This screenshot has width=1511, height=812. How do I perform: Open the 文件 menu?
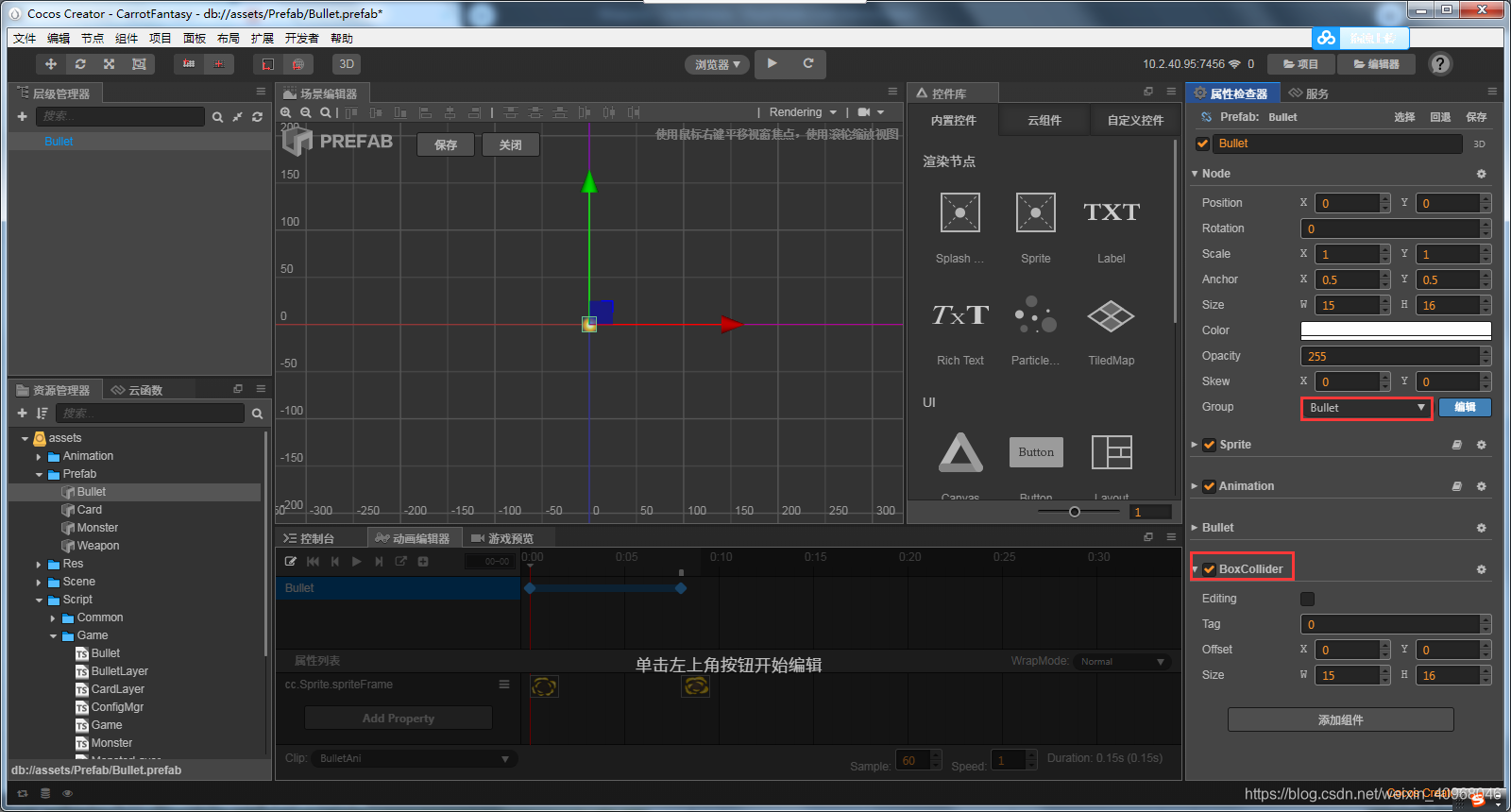pyautogui.click(x=25, y=39)
